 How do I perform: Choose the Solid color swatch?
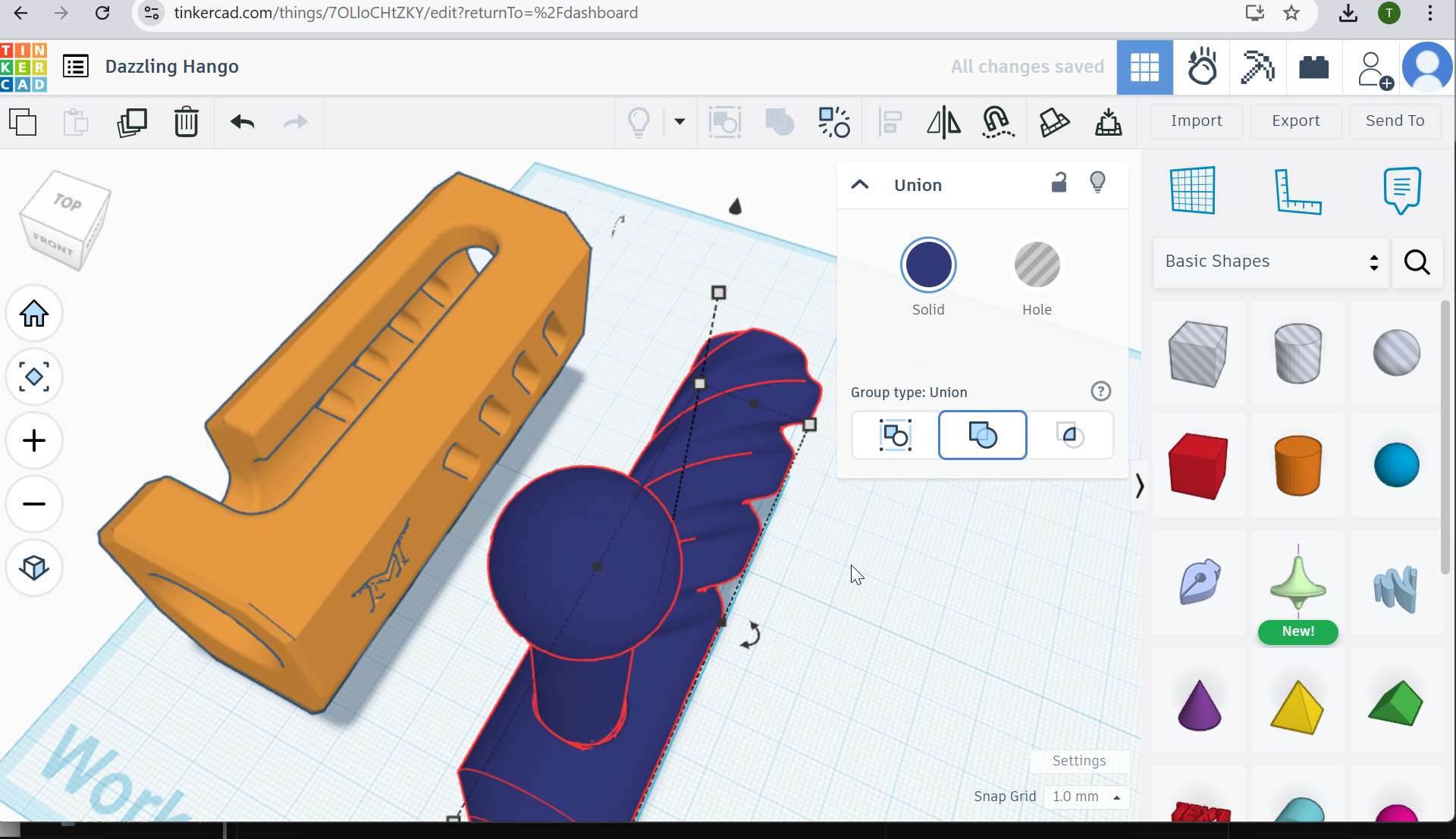(928, 265)
